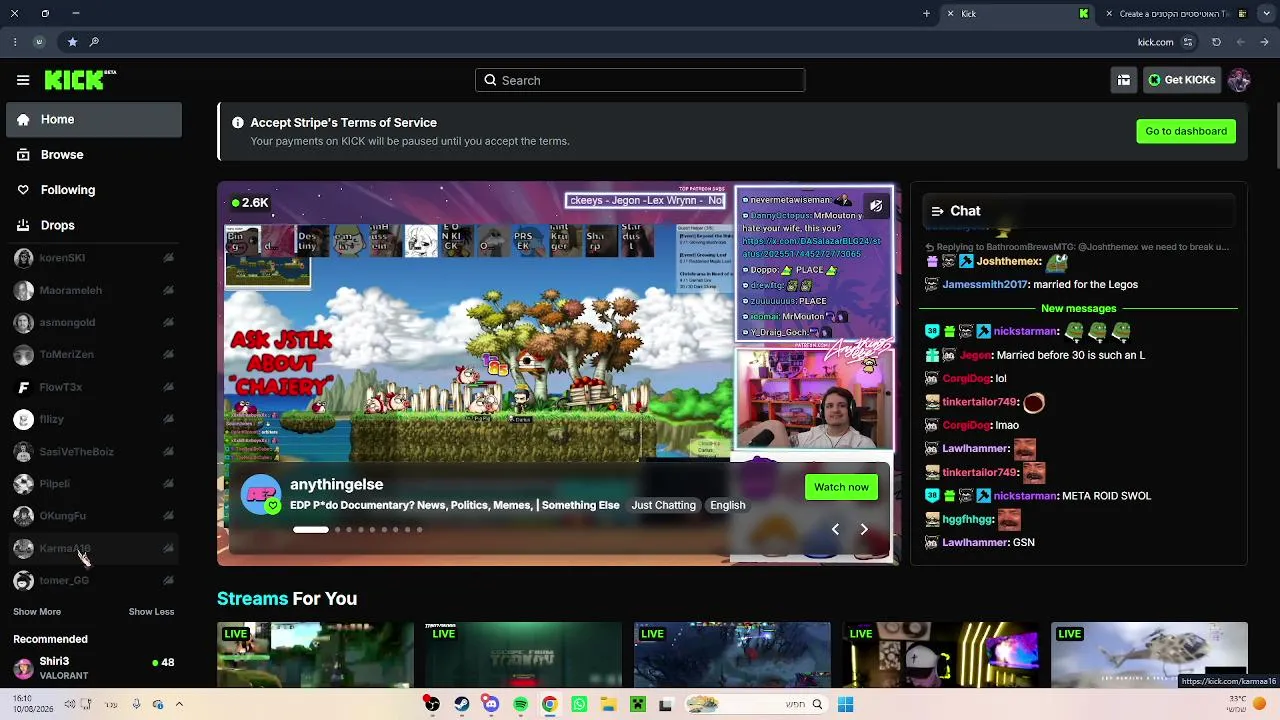Open Discord from taskbar

pos(491,705)
